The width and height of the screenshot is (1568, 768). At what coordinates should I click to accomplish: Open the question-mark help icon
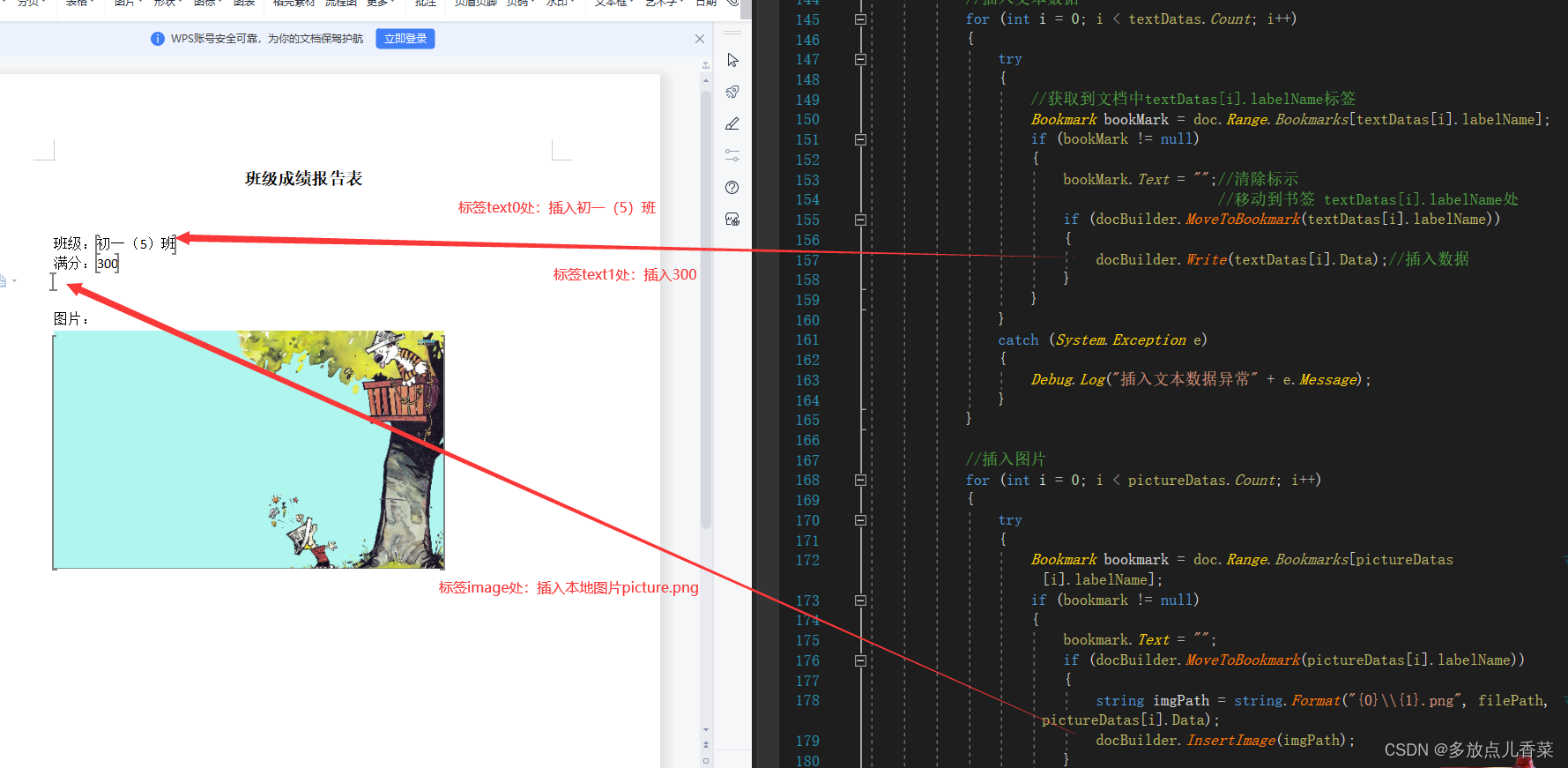coord(732,187)
